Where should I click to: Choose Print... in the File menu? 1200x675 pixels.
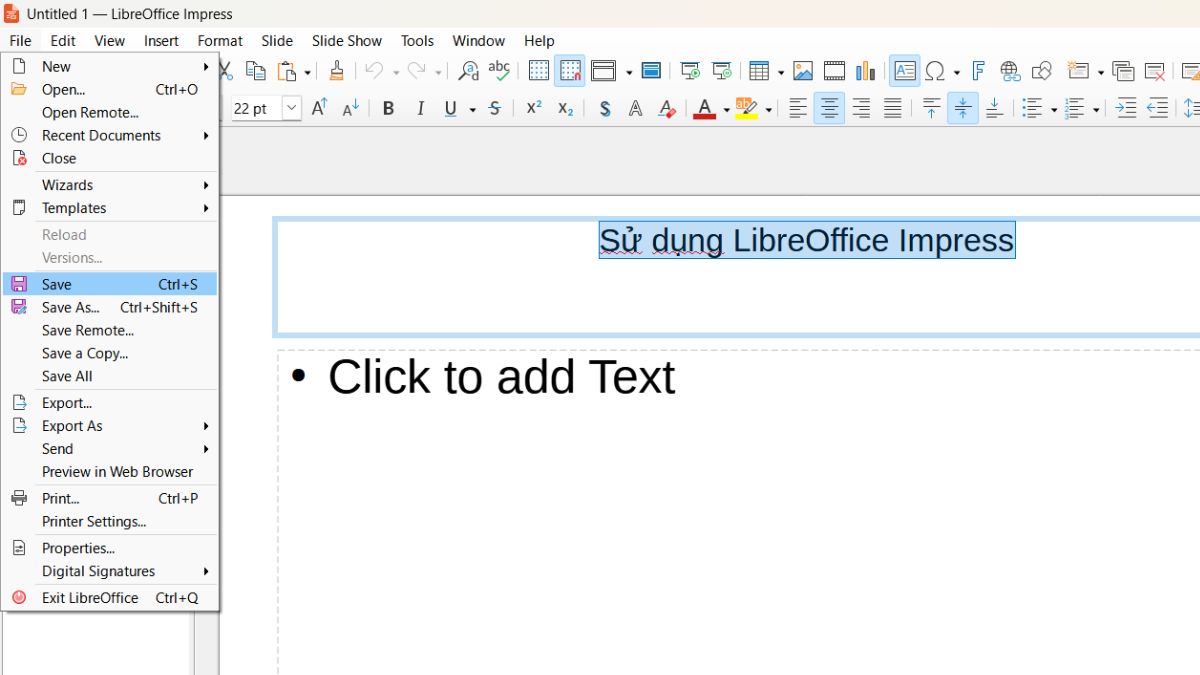[x=110, y=498]
